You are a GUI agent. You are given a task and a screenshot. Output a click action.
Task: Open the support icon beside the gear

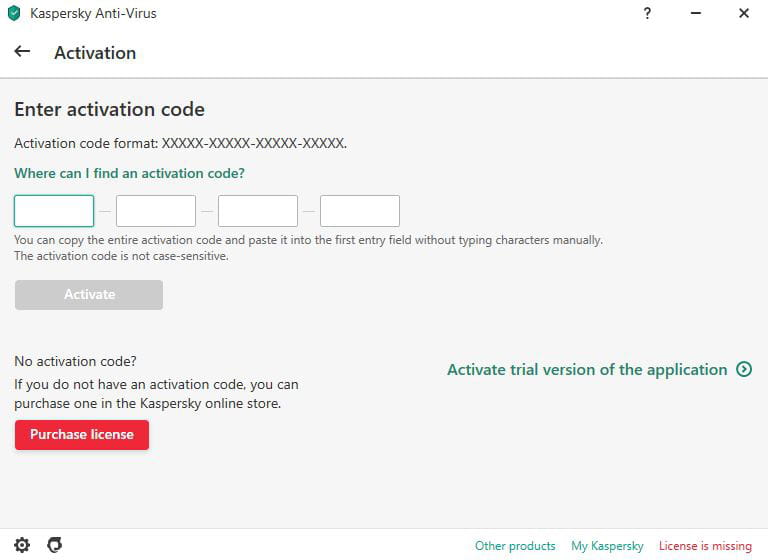coord(55,545)
